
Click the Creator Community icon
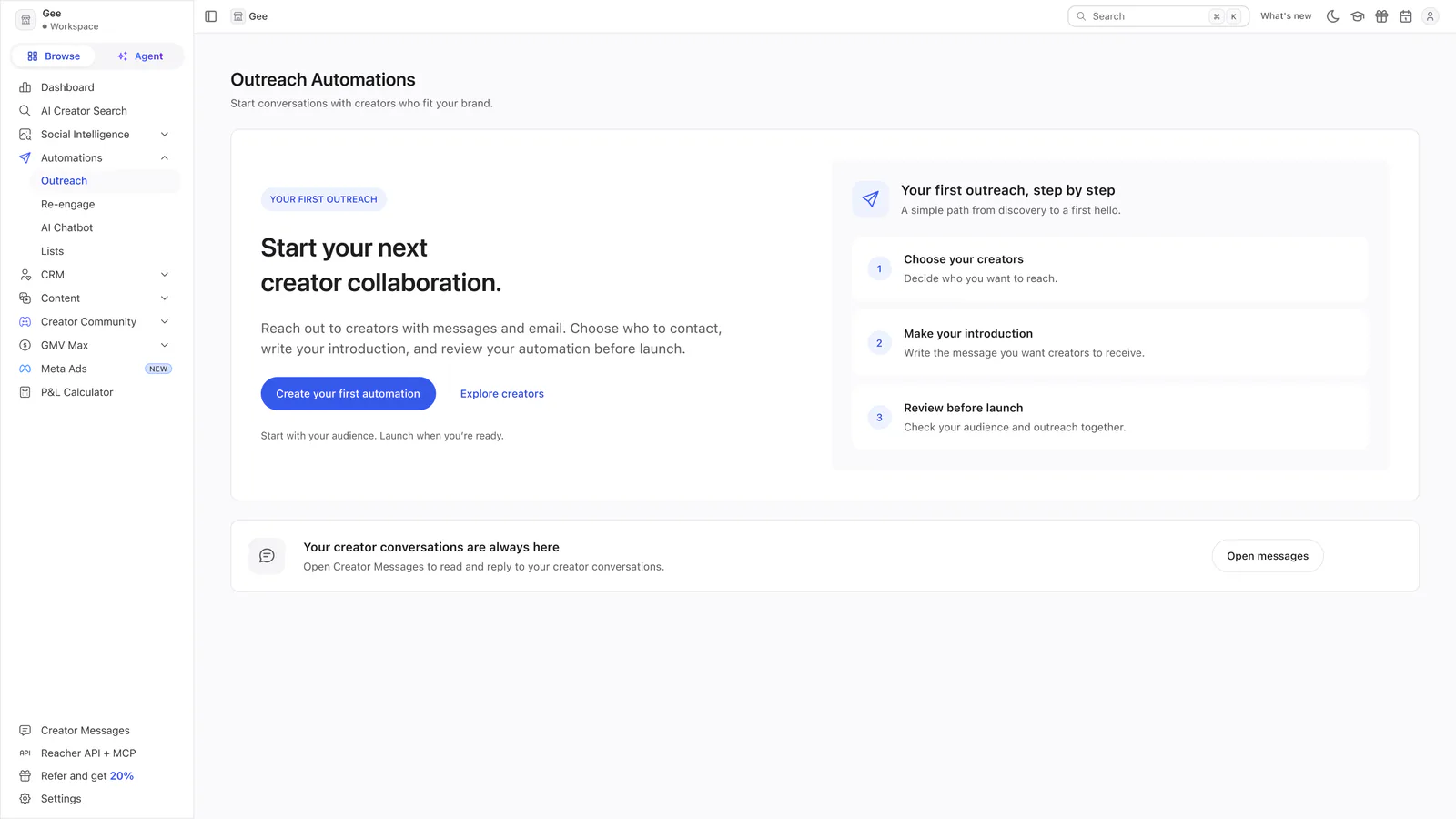25,322
